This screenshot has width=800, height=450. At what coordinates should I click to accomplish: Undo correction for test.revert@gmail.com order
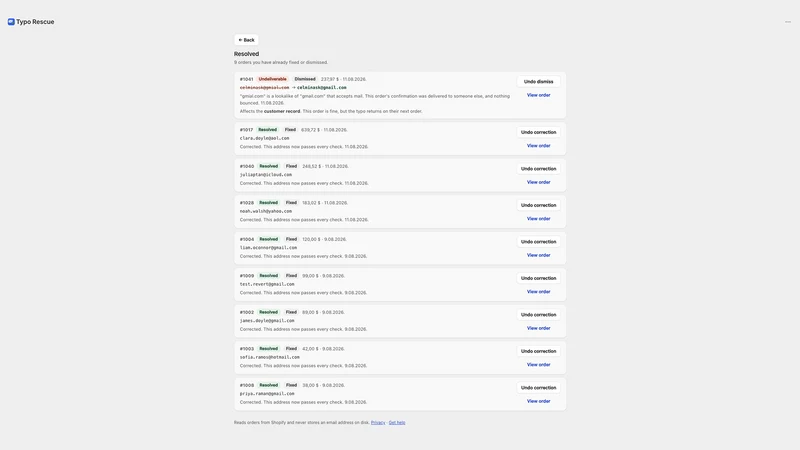[538, 278]
